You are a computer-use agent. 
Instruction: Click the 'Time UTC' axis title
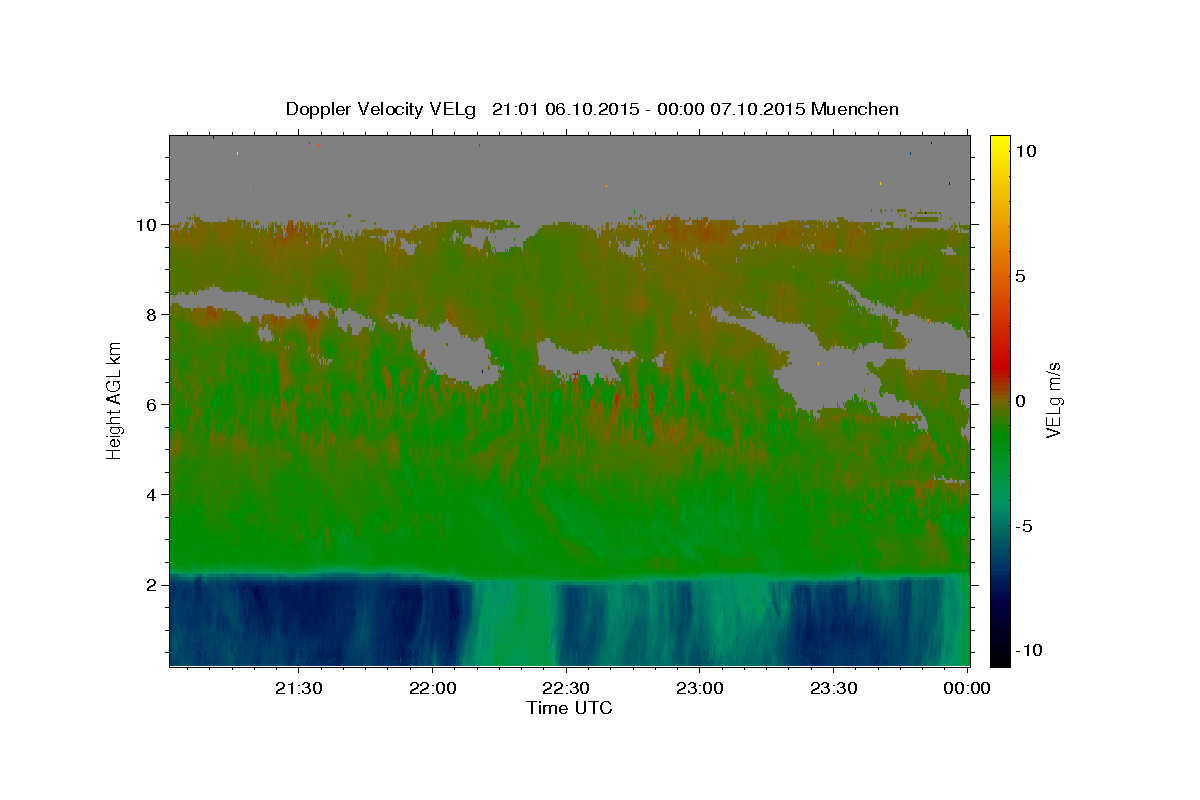click(569, 708)
